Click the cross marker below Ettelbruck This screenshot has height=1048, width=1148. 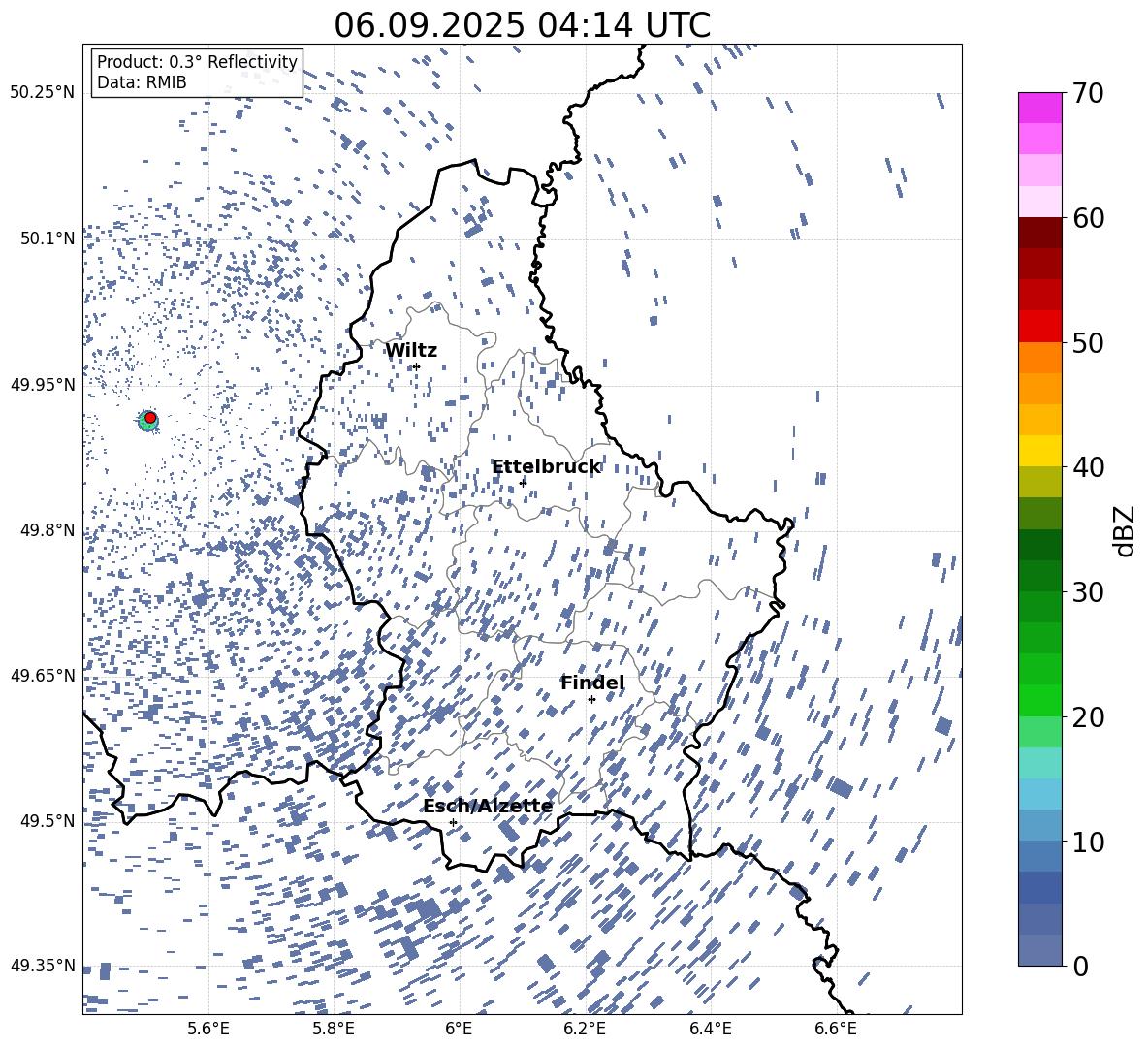coord(523,482)
